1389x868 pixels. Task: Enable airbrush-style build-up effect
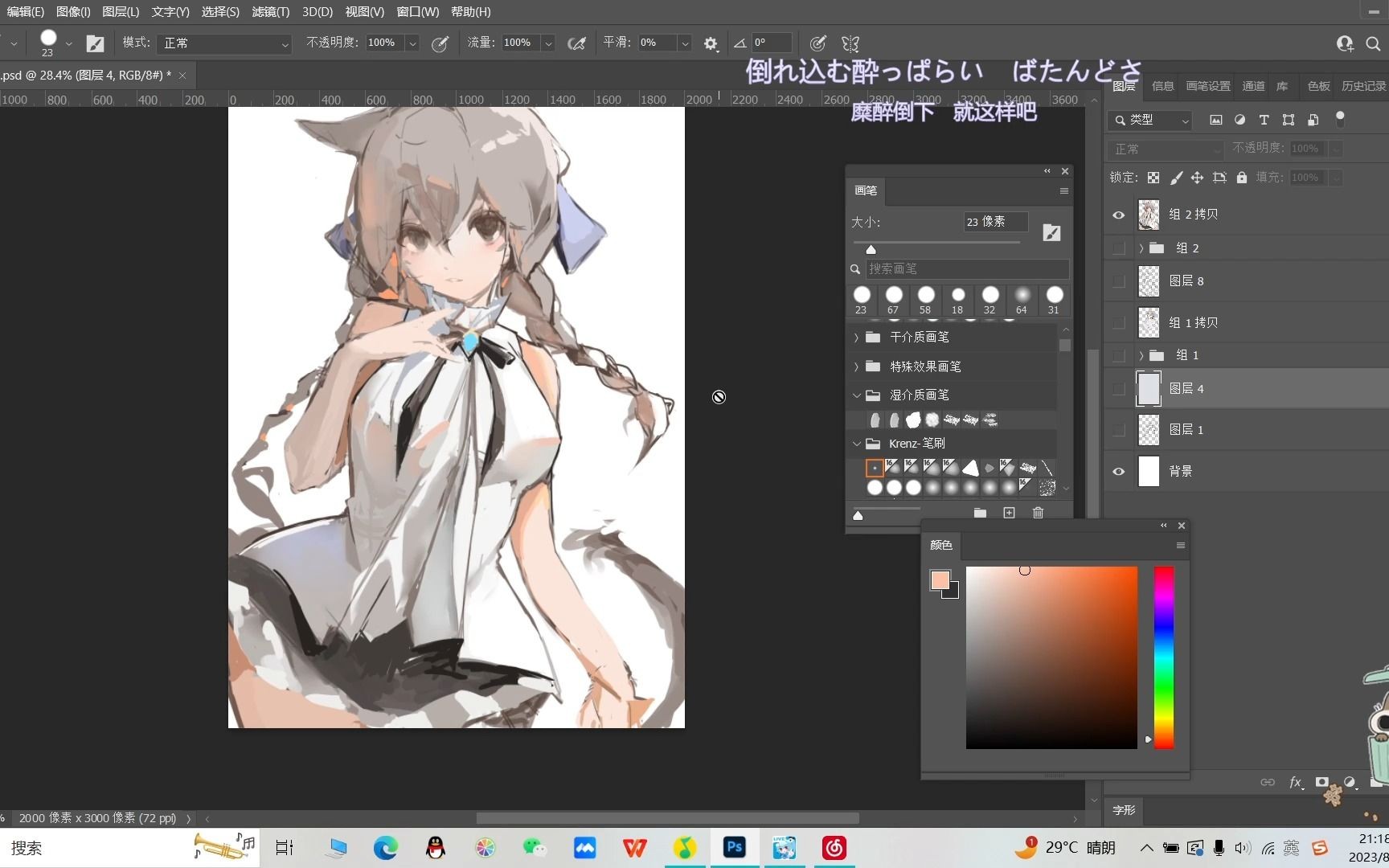[576, 43]
